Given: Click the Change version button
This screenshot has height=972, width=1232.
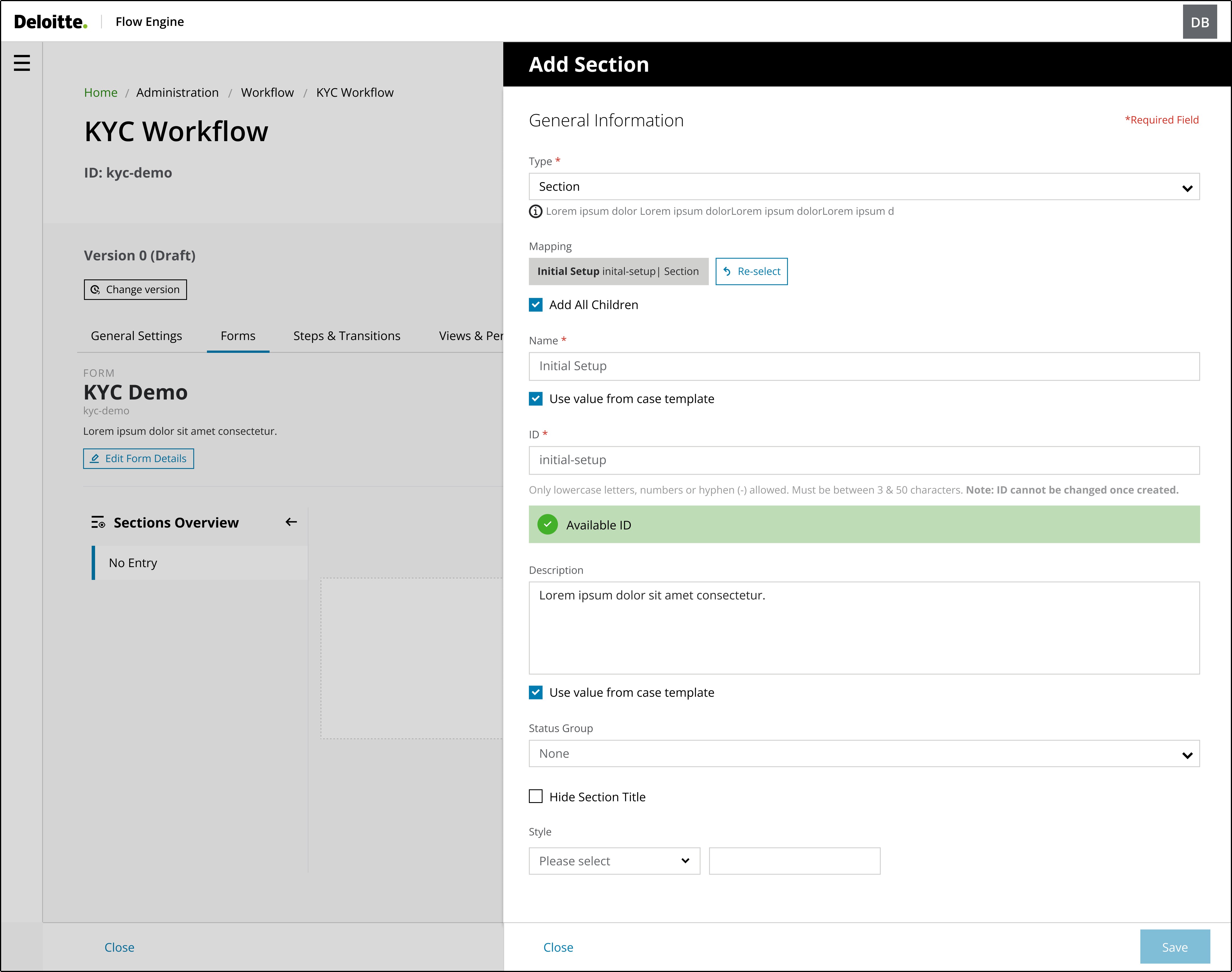Looking at the screenshot, I should pos(135,290).
